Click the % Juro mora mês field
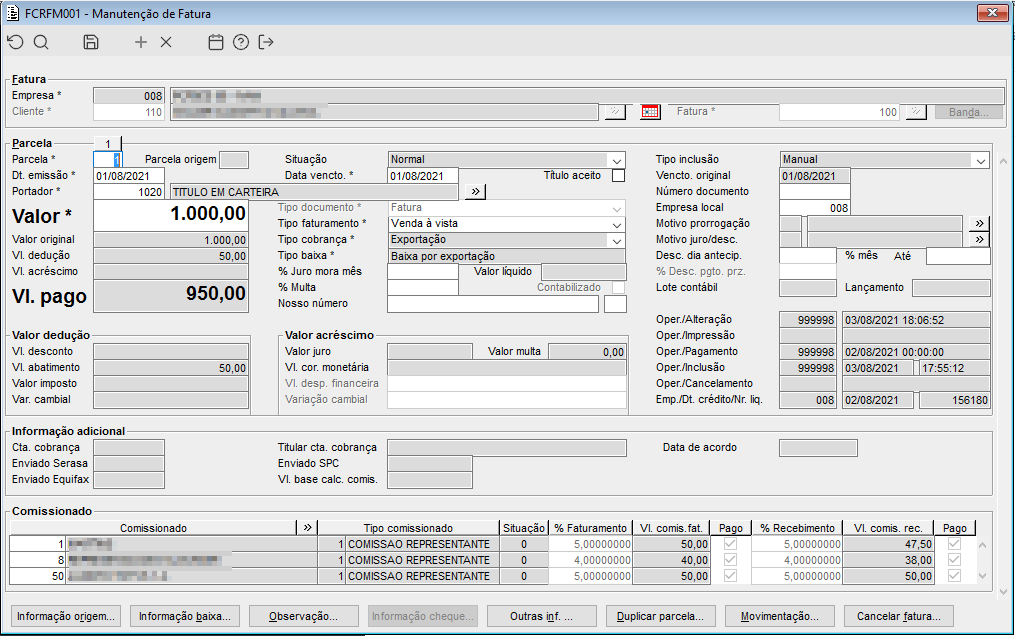This screenshot has width=1015, height=636. pyautogui.click(x=423, y=272)
